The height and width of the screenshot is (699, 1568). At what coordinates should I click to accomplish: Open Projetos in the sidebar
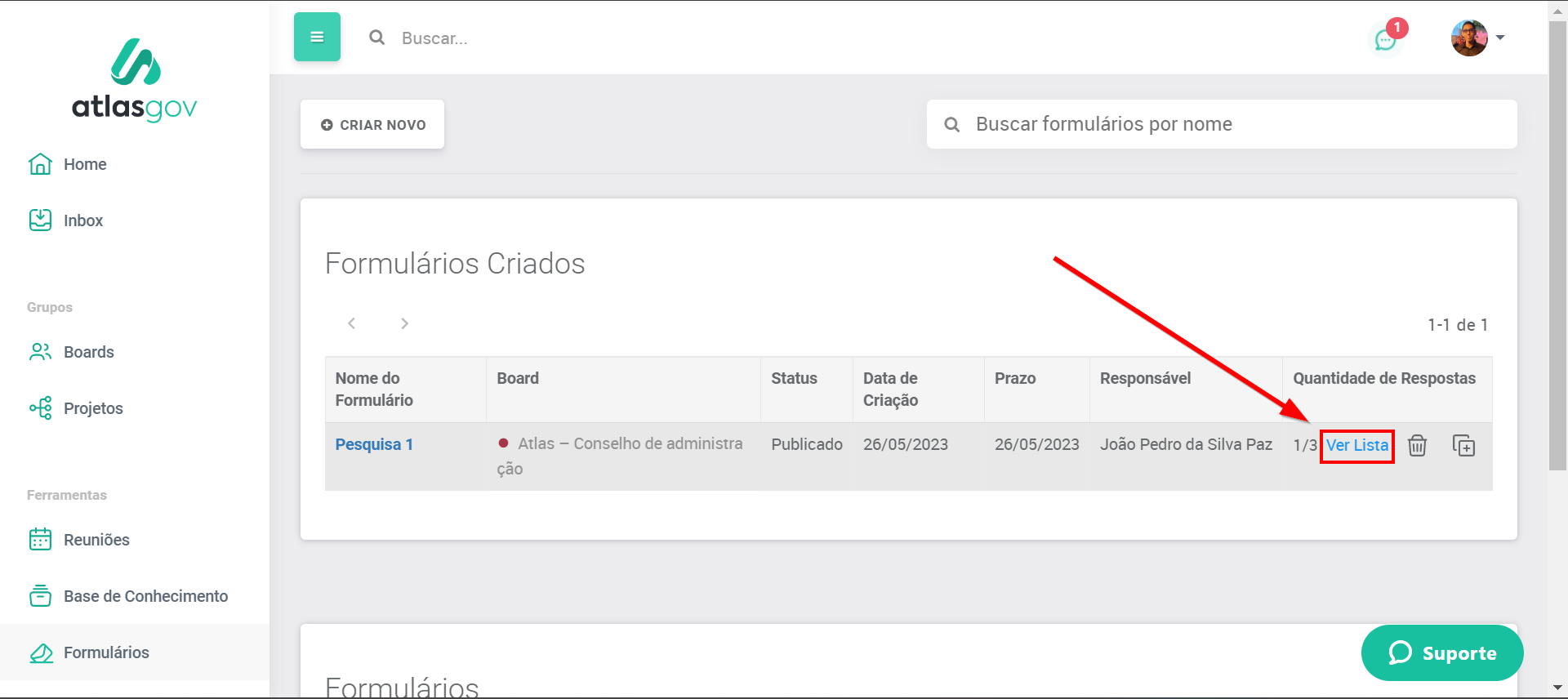(x=92, y=408)
